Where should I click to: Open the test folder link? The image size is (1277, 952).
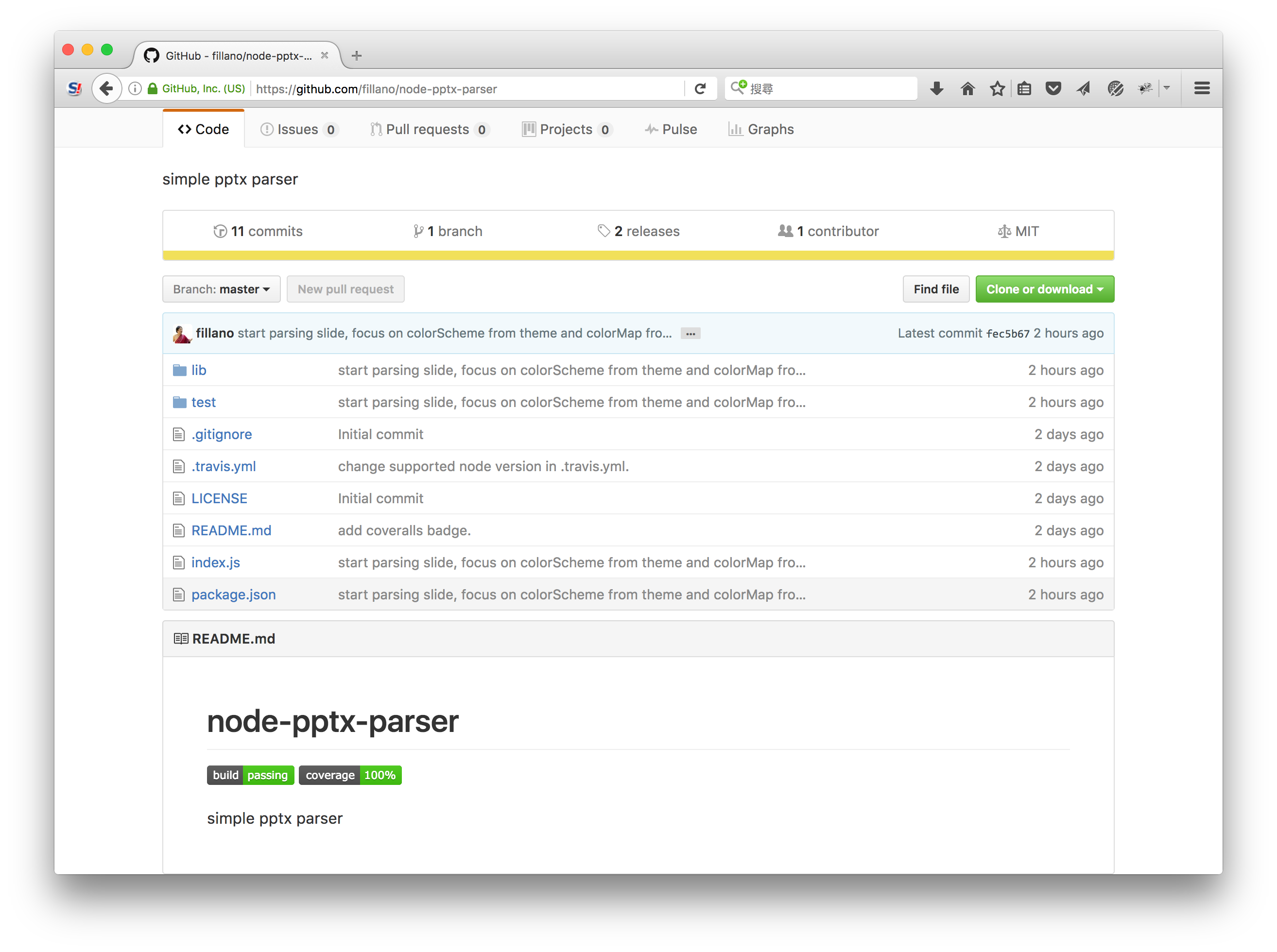point(204,402)
